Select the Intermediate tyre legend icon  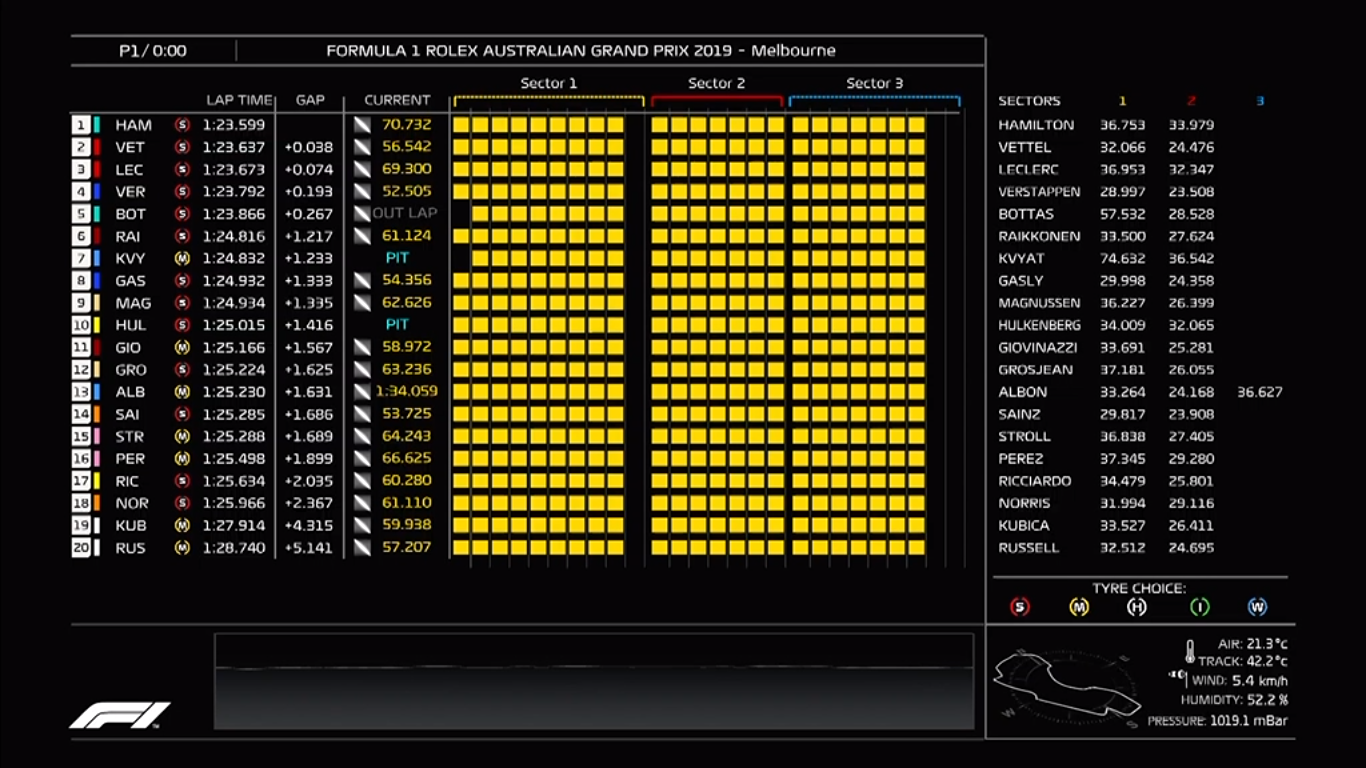point(1199,607)
